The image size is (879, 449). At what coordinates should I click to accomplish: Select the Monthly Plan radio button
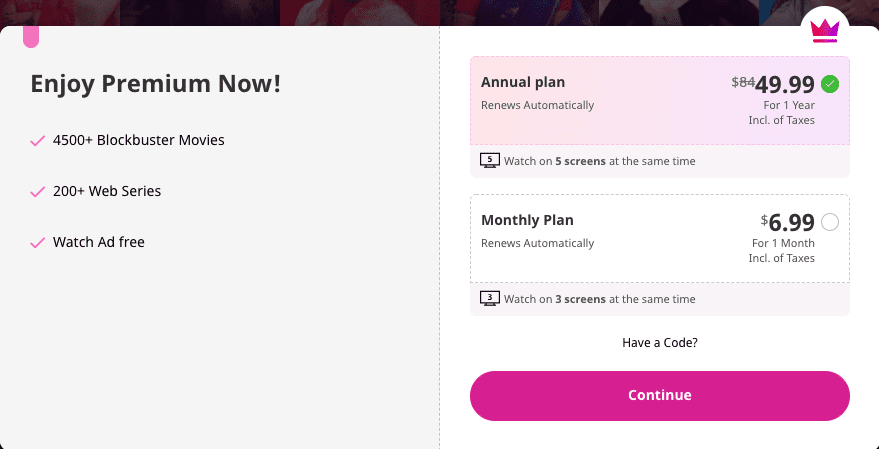point(830,222)
